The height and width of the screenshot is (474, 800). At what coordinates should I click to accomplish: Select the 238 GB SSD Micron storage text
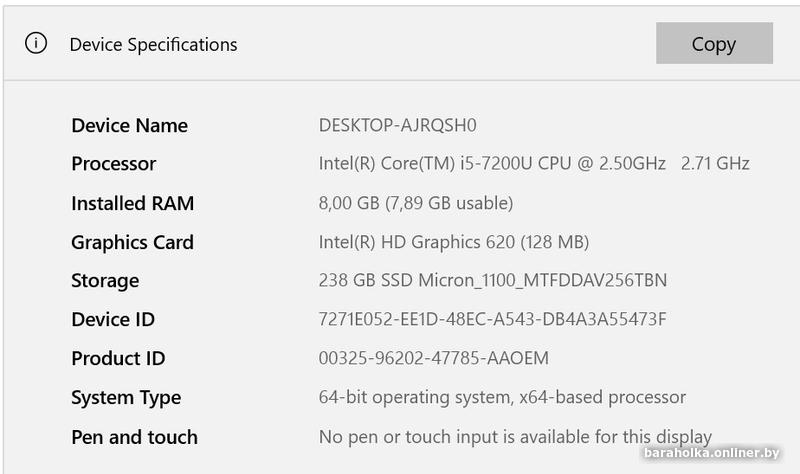pos(492,281)
